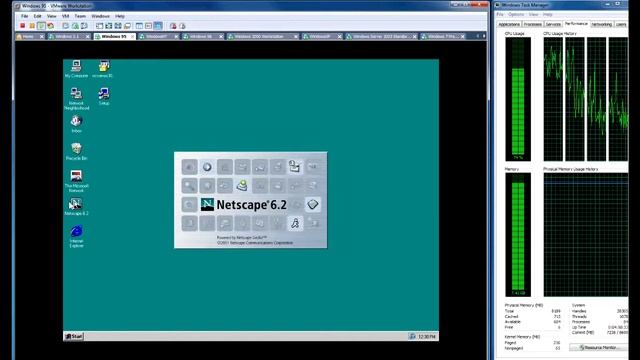Select the Setup icon on the desktop

[x=104, y=97]
